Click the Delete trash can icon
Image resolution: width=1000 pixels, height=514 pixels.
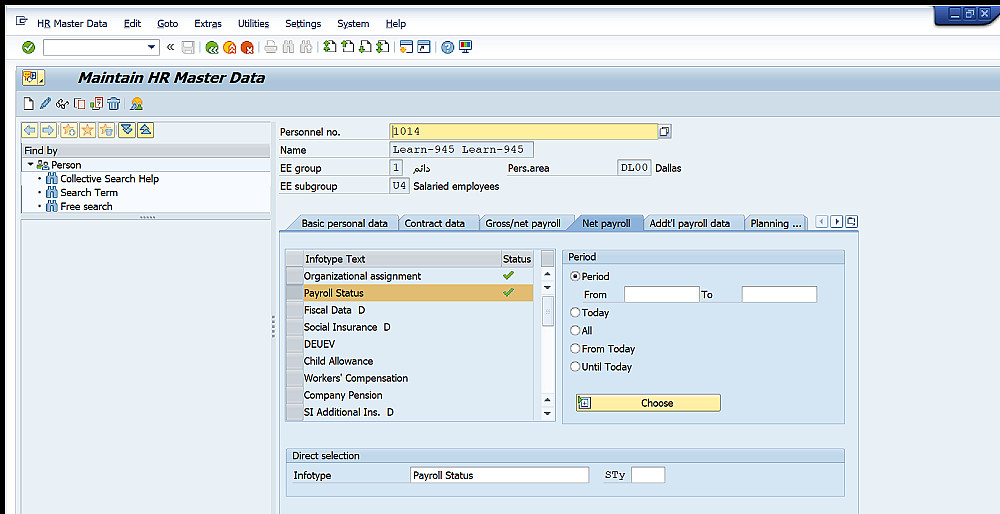pyautogui.click(x=114, y=103)
